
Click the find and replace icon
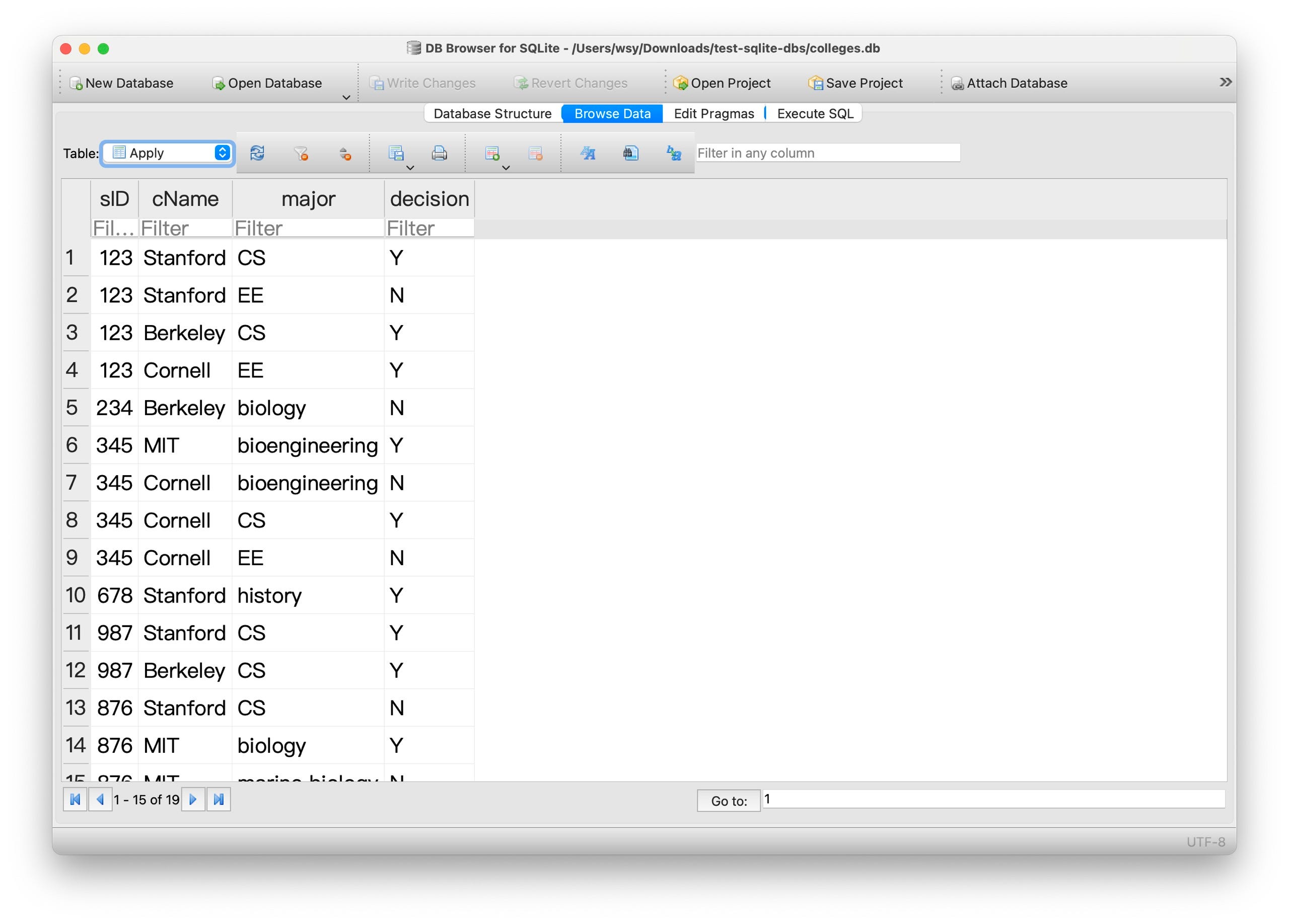click(x=674, y=153)
